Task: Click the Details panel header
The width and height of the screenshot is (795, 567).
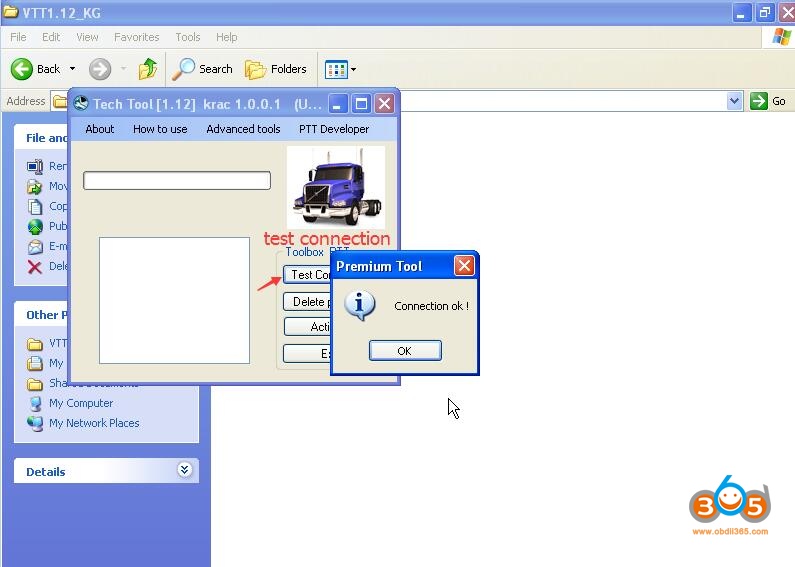Action: [106, 471]
